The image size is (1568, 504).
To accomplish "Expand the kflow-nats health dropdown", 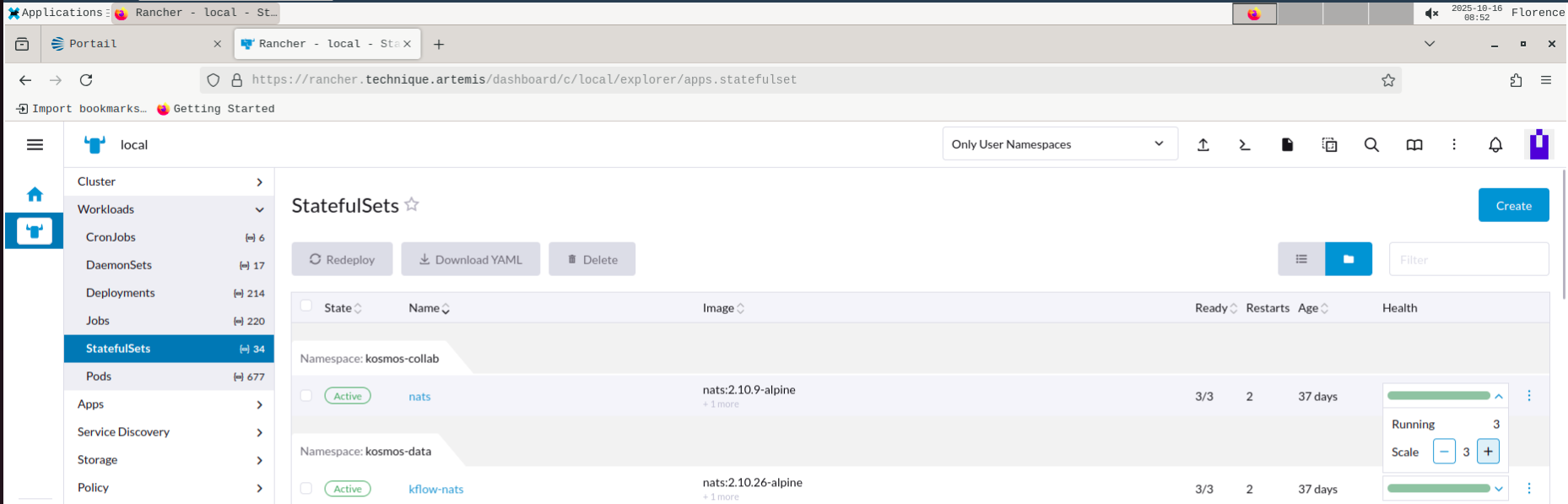I will (x=1499, y=488).
